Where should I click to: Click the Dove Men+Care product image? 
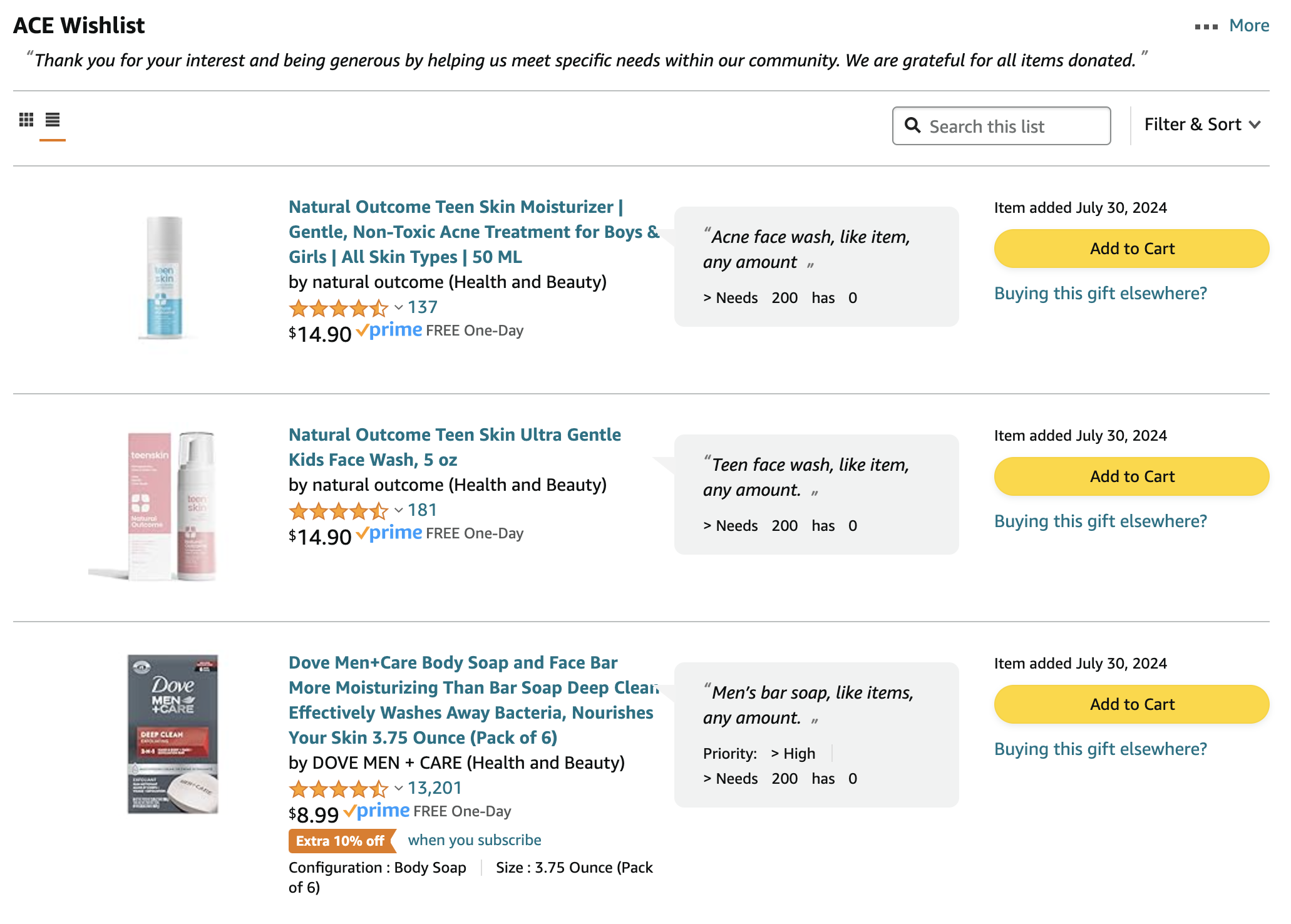tap(173, 734)
